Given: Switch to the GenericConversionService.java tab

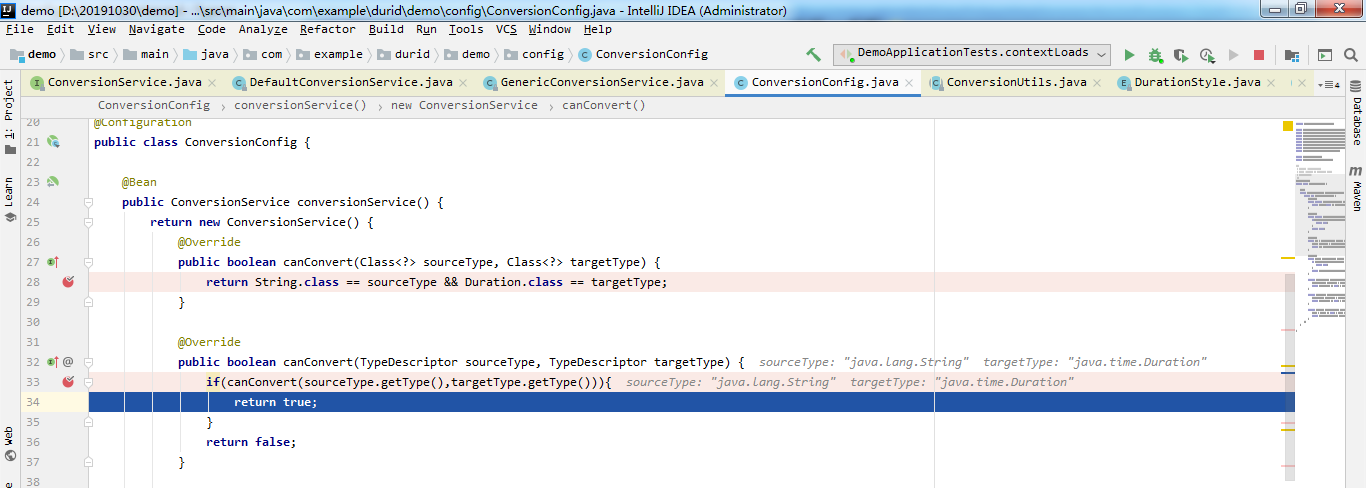Looking at the screenshot, I should pos(602,83).
